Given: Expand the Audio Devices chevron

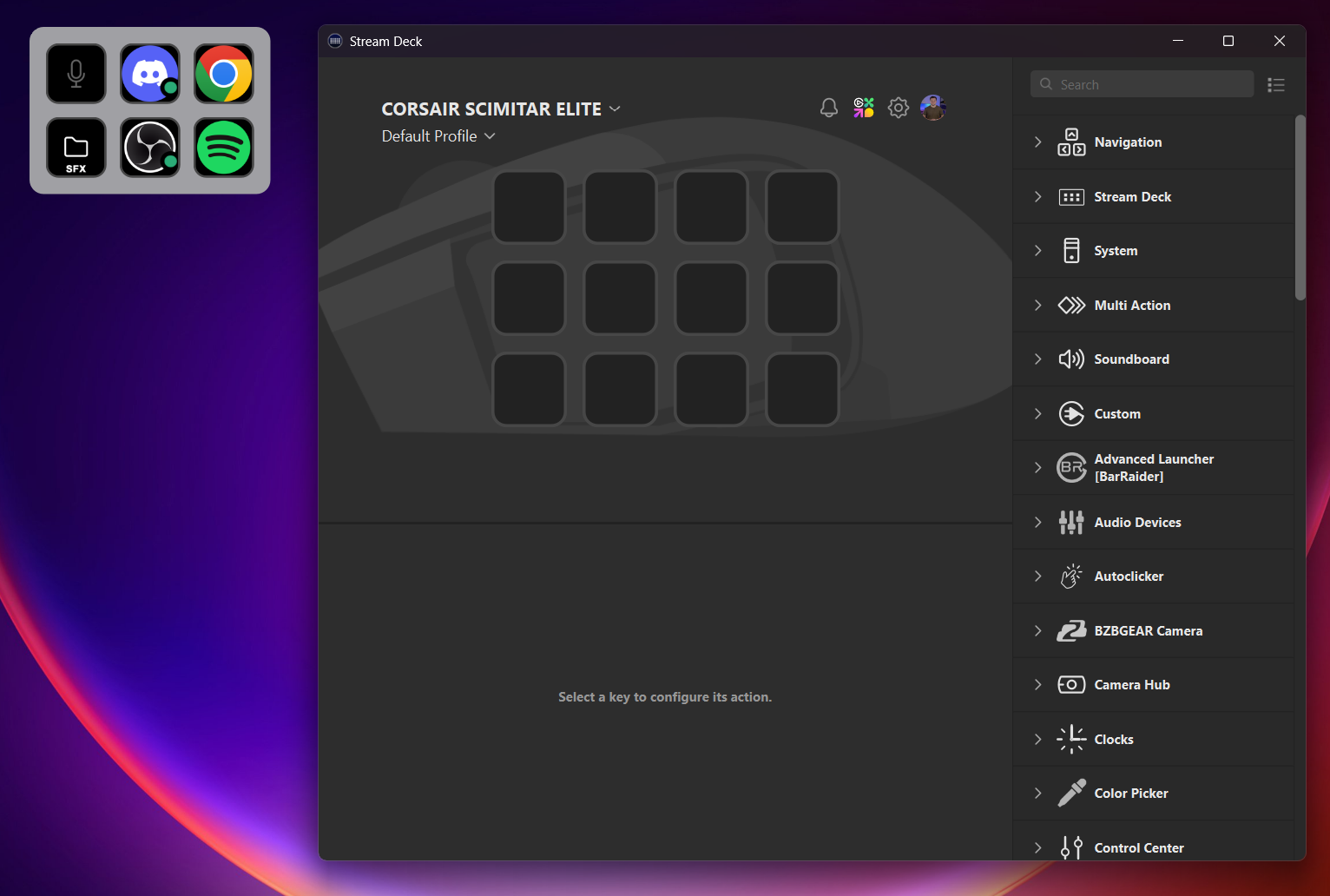Looking at the screenshot, I should (1037, 523).
